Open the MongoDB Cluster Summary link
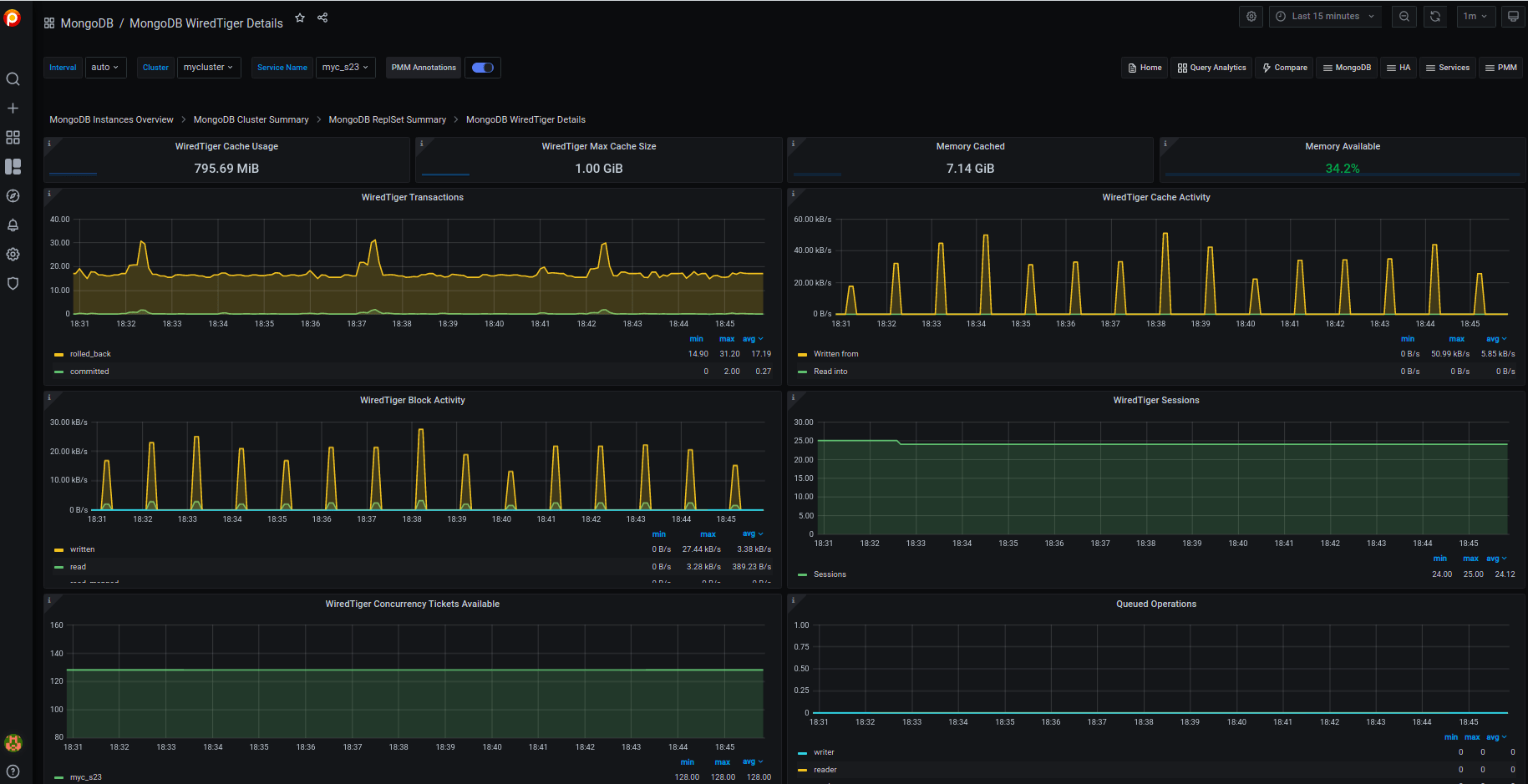 (251, 119)
